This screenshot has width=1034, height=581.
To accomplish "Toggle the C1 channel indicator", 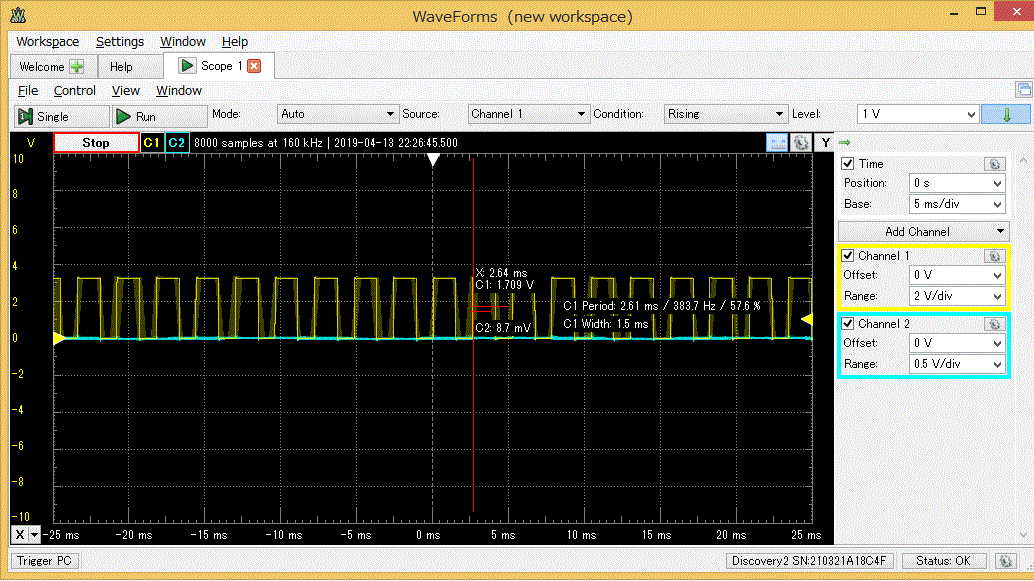I will pyautogui.click(x=152, y=142).
